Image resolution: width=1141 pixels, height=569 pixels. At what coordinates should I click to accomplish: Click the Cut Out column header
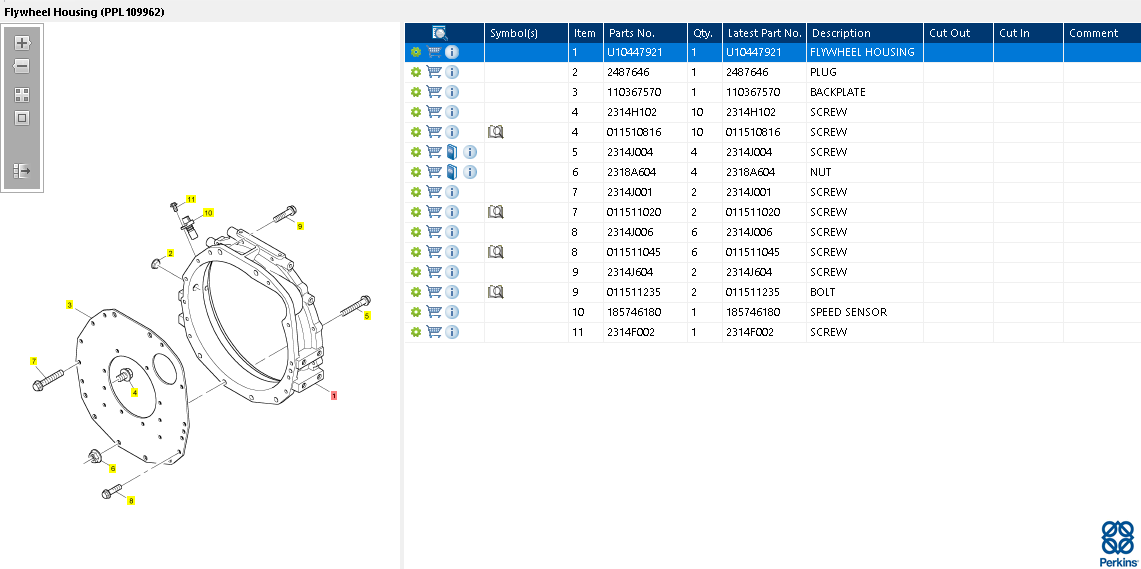(958, 33)
